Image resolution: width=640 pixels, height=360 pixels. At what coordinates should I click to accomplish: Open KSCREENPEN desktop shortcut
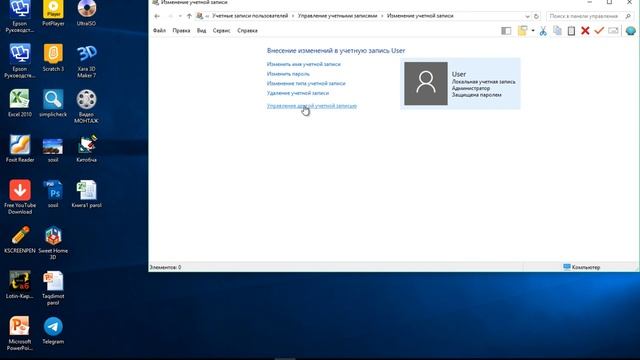pyautogui.click(x=20, y=239)
